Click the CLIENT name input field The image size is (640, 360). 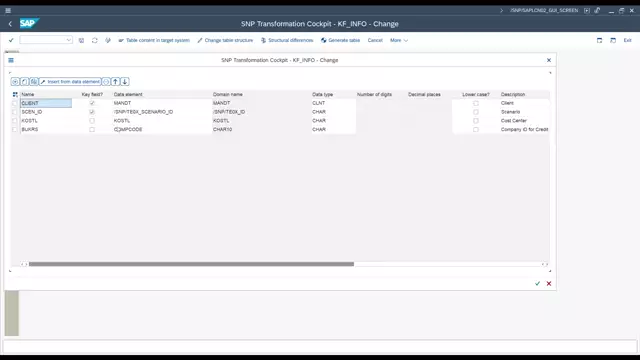pos(46,103)
